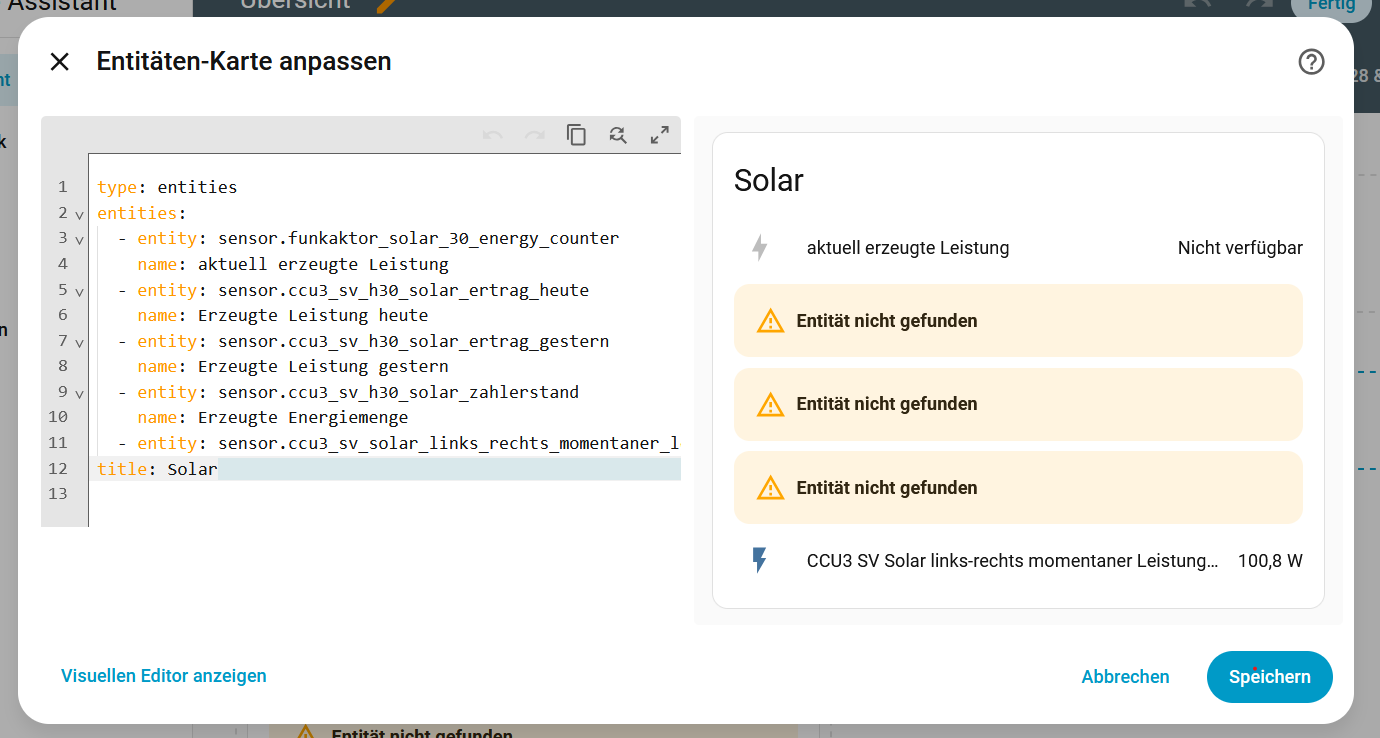Click the grey flash icon for aktuell erzeugte Leistung
The height and width of the screenshot is (738, 1380).
tap(759, 248)
